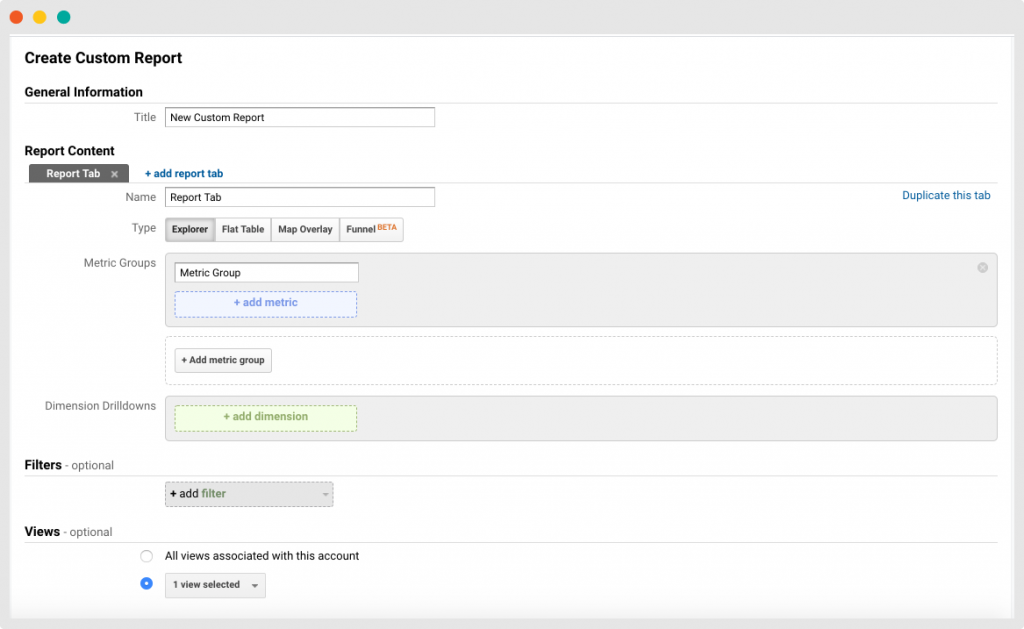This screenshot has height=629, width=1024.
Task: Click Duplicate this tab link
Action: point(946,196)
